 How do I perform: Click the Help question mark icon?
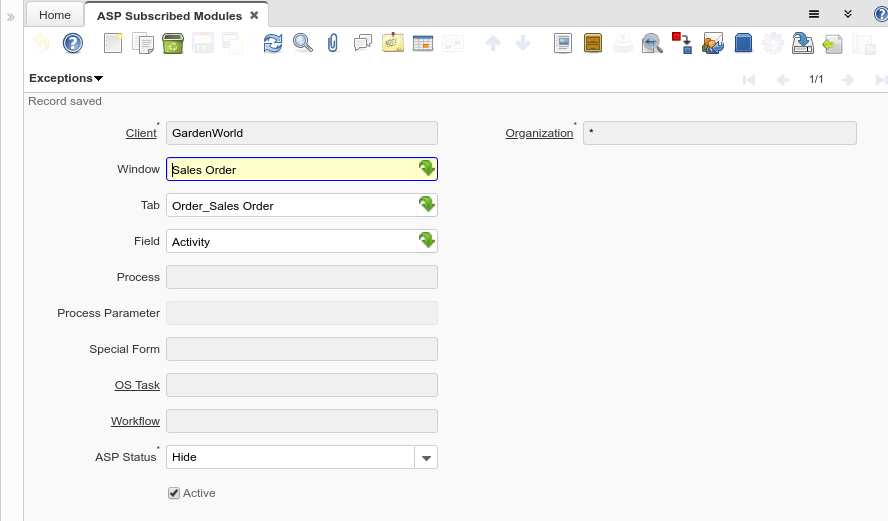tap(72, 43)
